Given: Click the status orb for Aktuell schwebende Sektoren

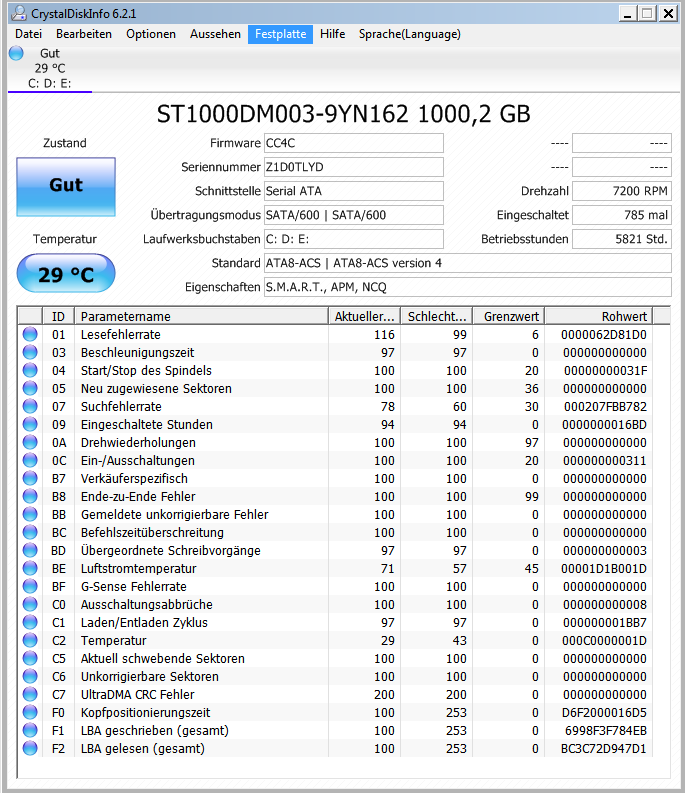Looking at the screenshot, I should 30,658.
